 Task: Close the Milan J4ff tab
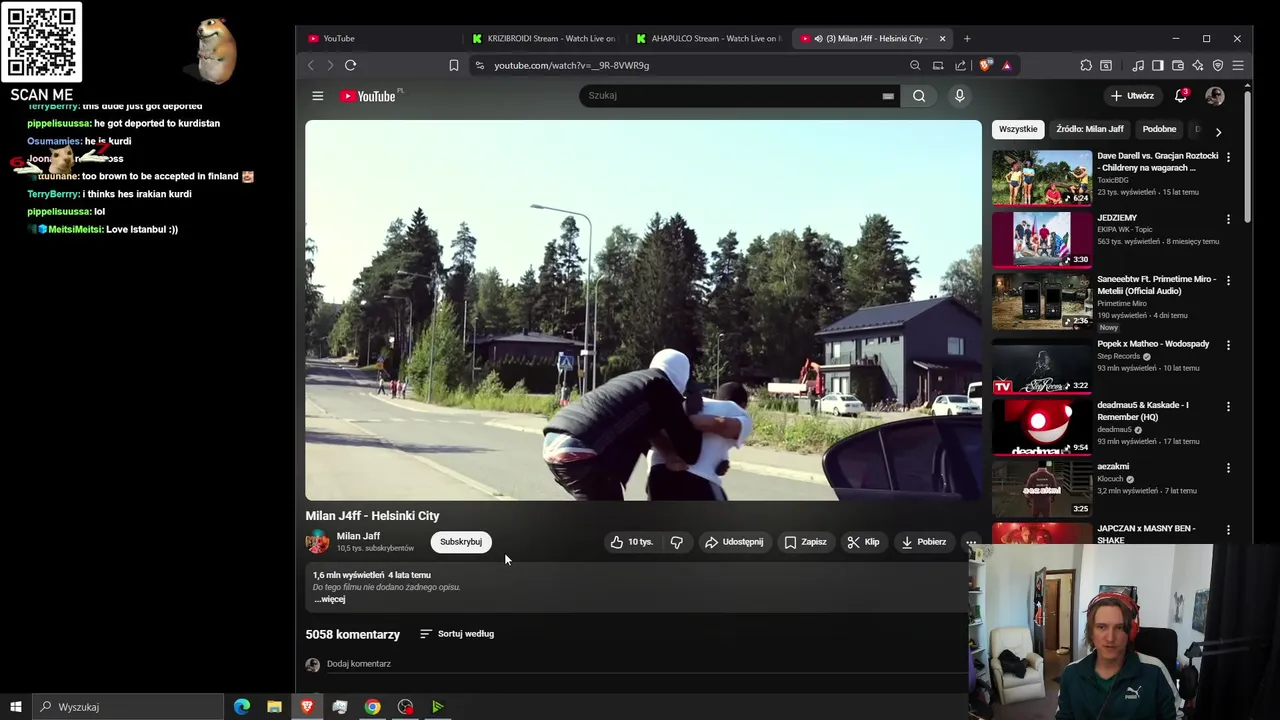click(x=942, y=38)
